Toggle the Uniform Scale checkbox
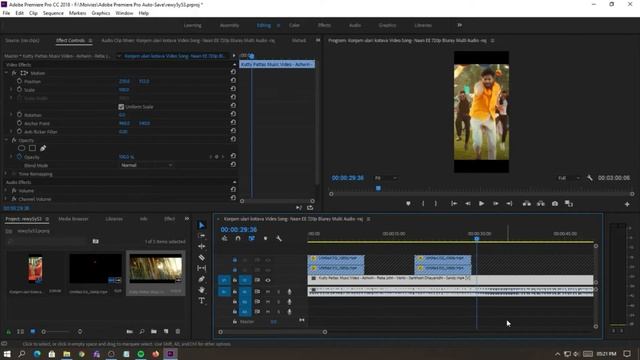Image resolution: width=640 pixels, height=360 pixels. coord(121,107)
